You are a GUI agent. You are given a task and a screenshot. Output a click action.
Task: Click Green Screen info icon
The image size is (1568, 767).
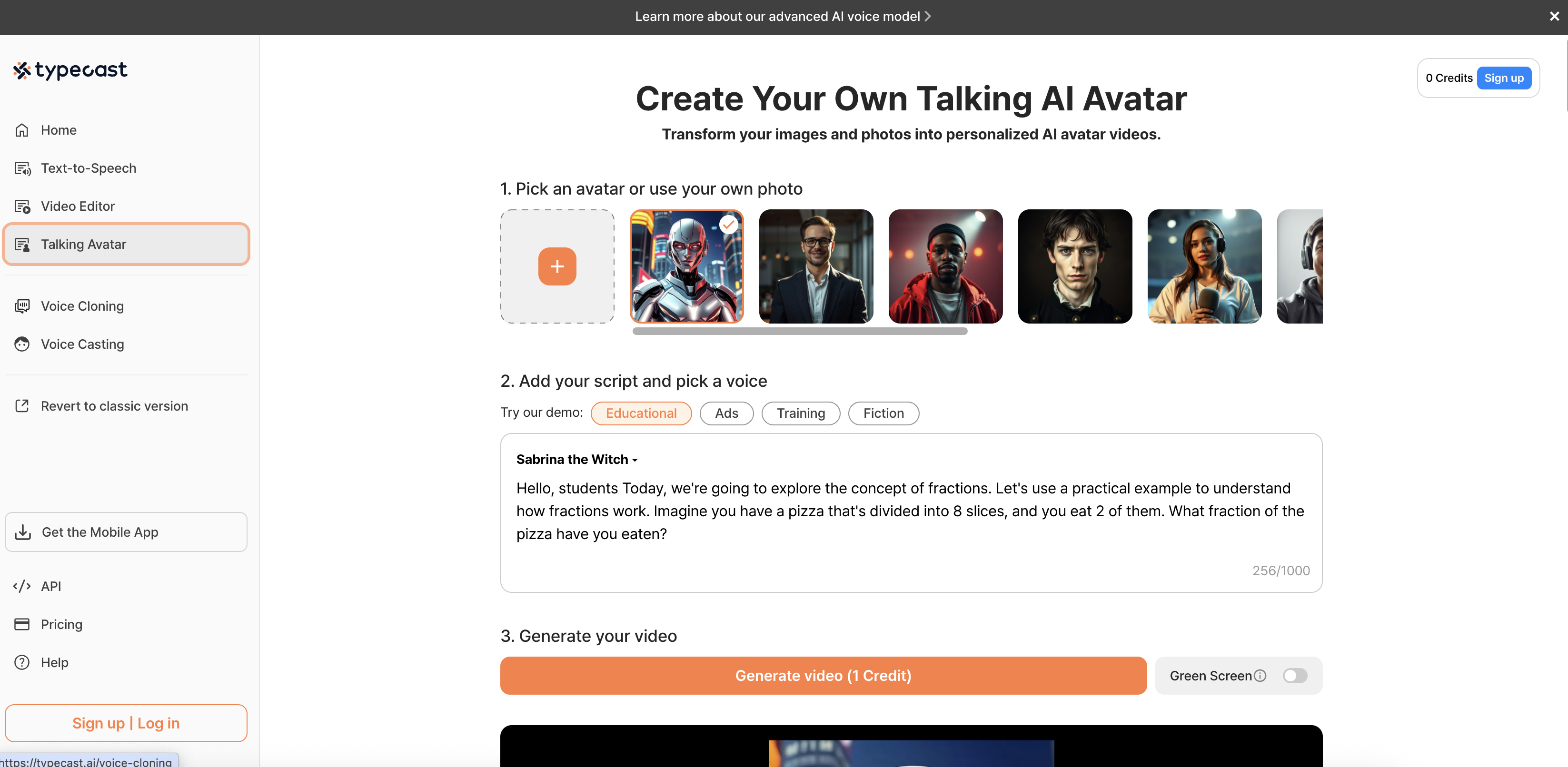tap(1260, 676)
